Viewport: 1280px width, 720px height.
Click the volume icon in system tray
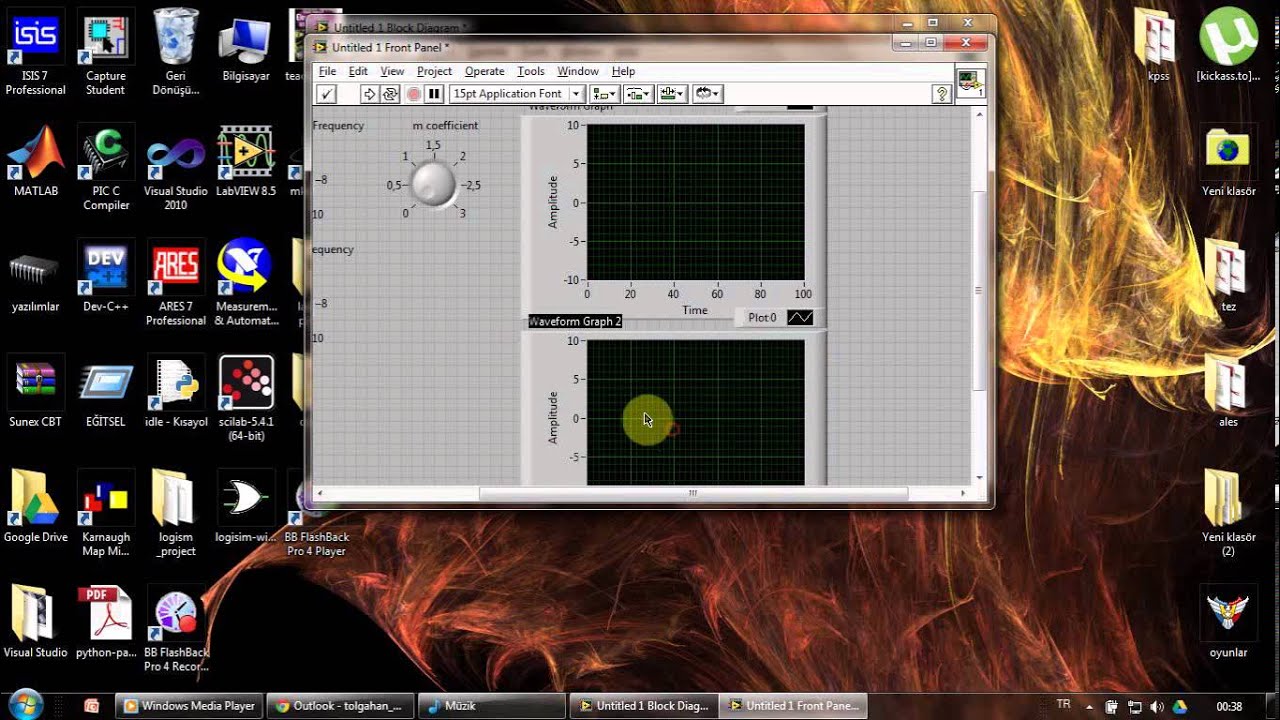pyautogui.click(x=1156, y=706)
